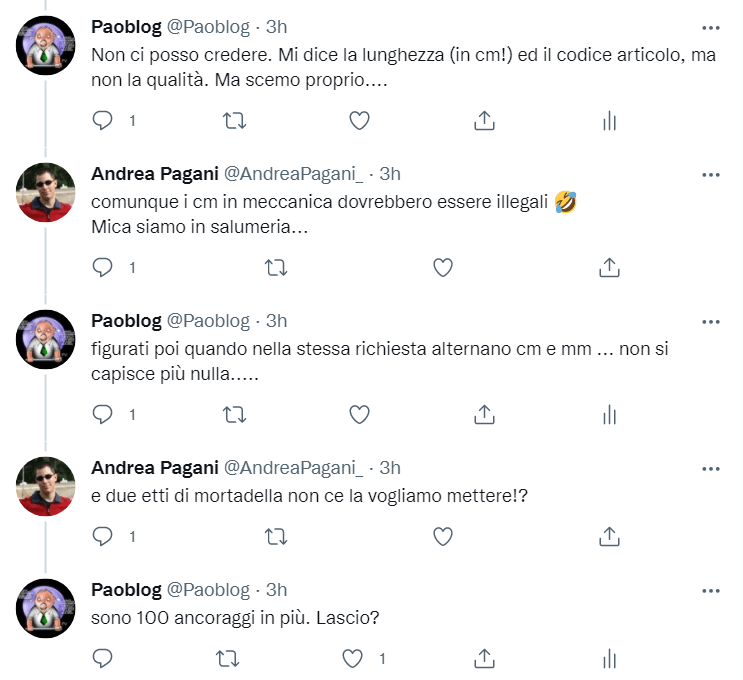Reply to the 'comunque i cm in meccanica' tweet
This screenshot has height=680, width=743.
103,267
